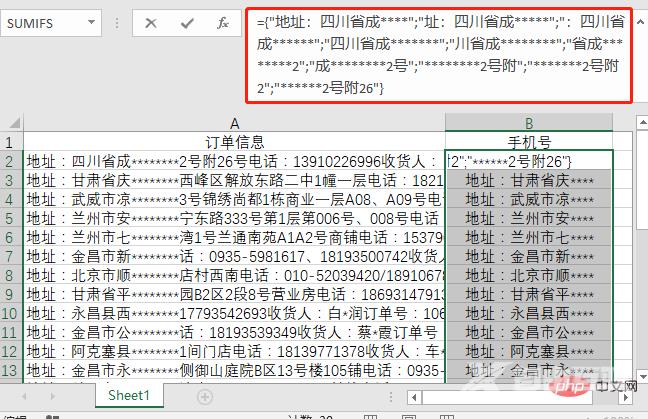
Task: Click vertical scrollbar down arrow
Action: pos(642,376)
